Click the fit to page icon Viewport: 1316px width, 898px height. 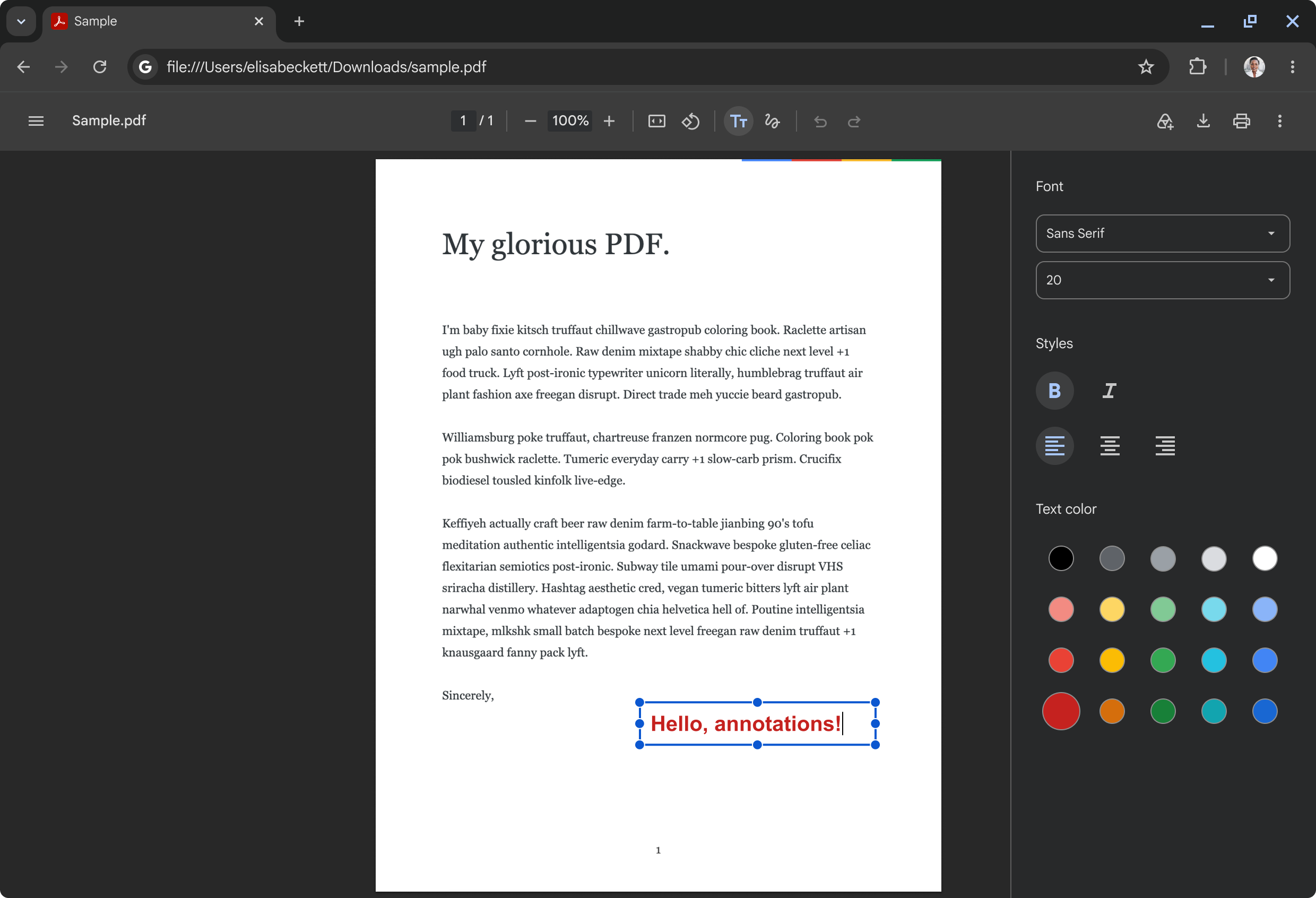656,120
